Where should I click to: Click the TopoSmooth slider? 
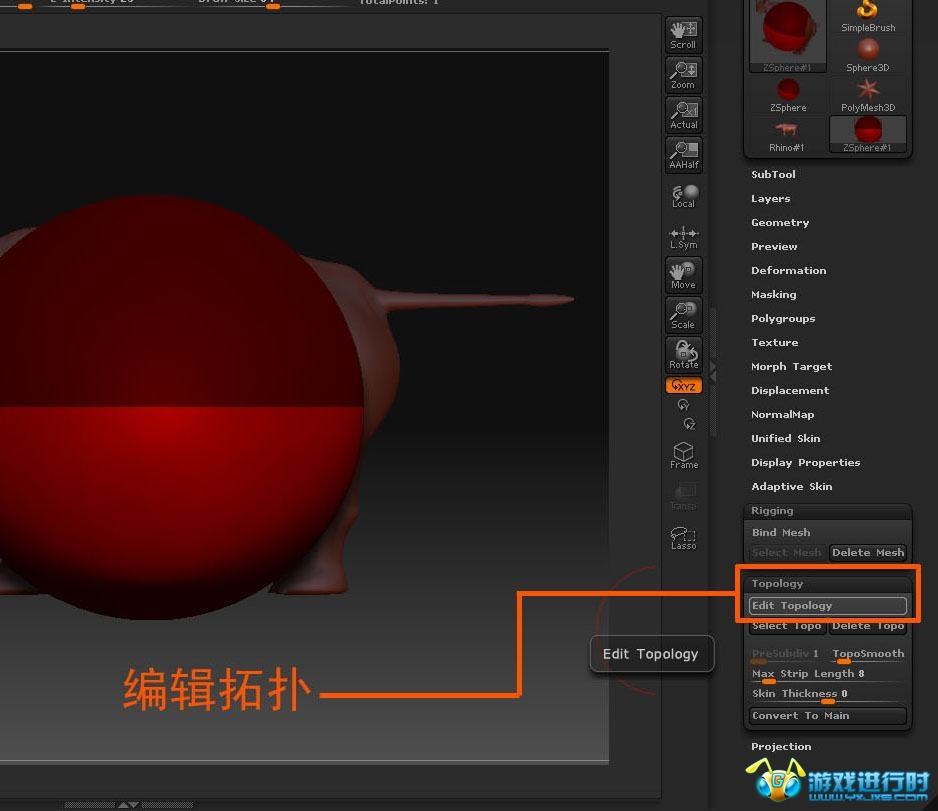click(x=868, y=655)
